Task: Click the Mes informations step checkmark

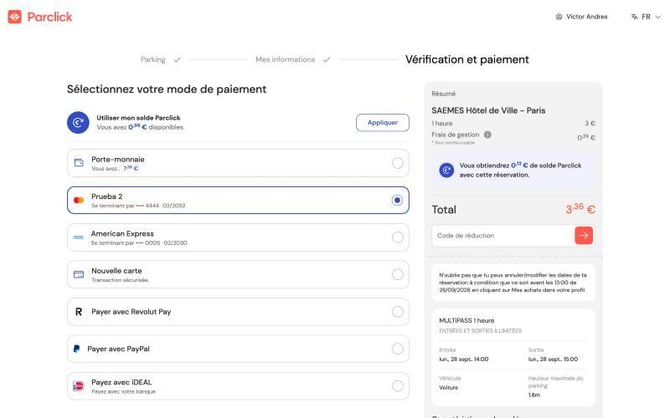Action: coord(326,60)
